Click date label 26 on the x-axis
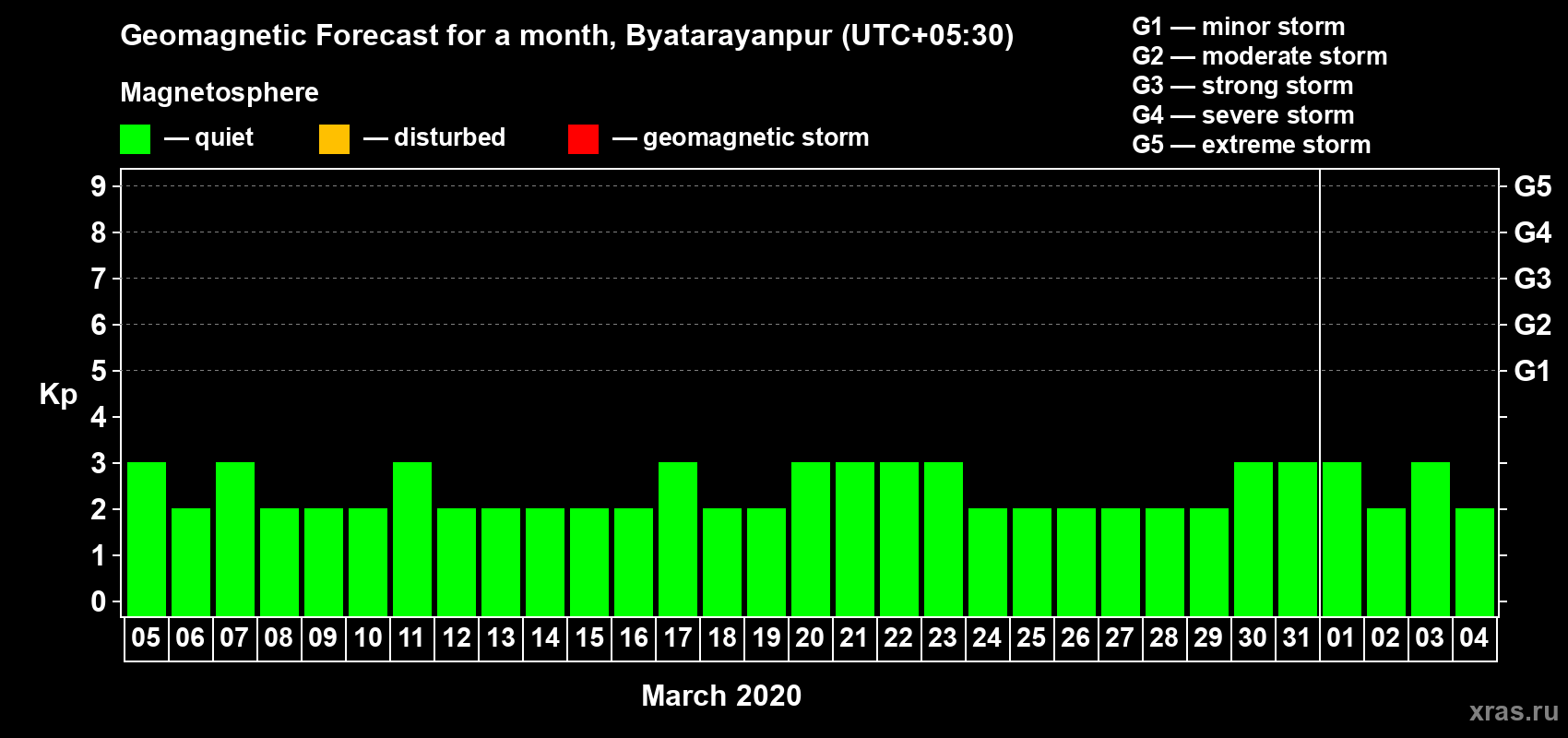The image size is (1568, 738). coord(1075,638)
